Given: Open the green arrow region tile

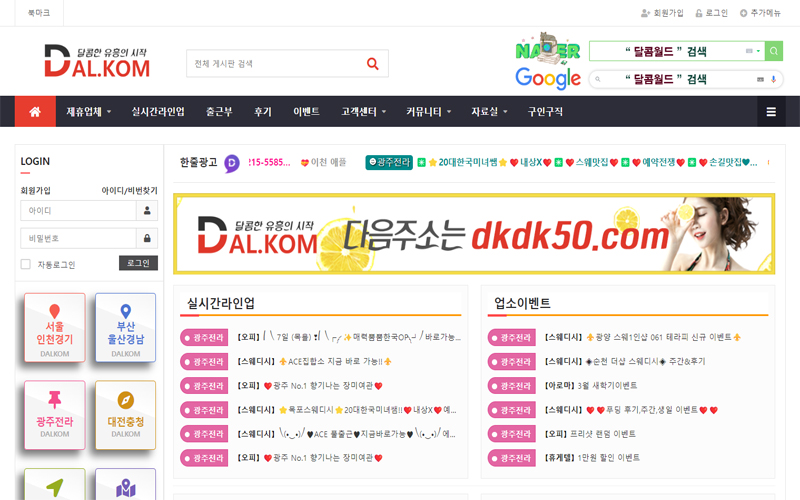Looking at the screenshot, I should (x=55, y=484).
